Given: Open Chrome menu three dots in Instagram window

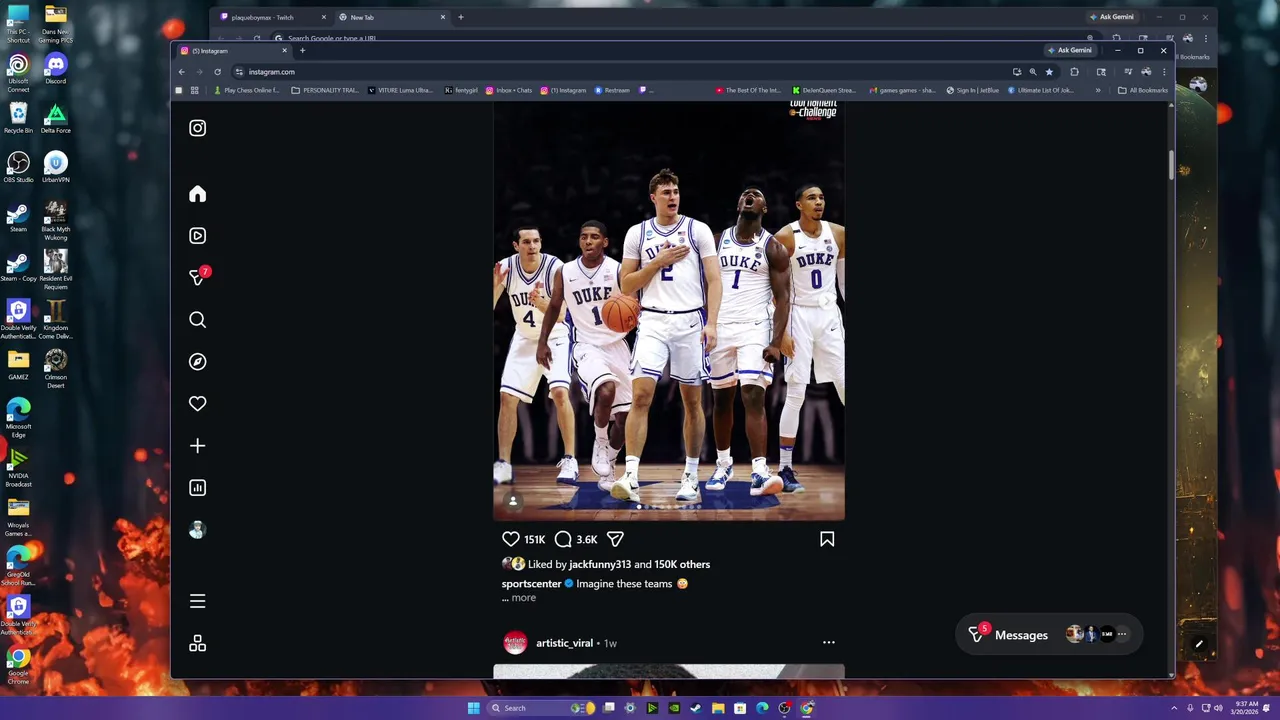Looking at the screenshot, I should [1163, 72].
